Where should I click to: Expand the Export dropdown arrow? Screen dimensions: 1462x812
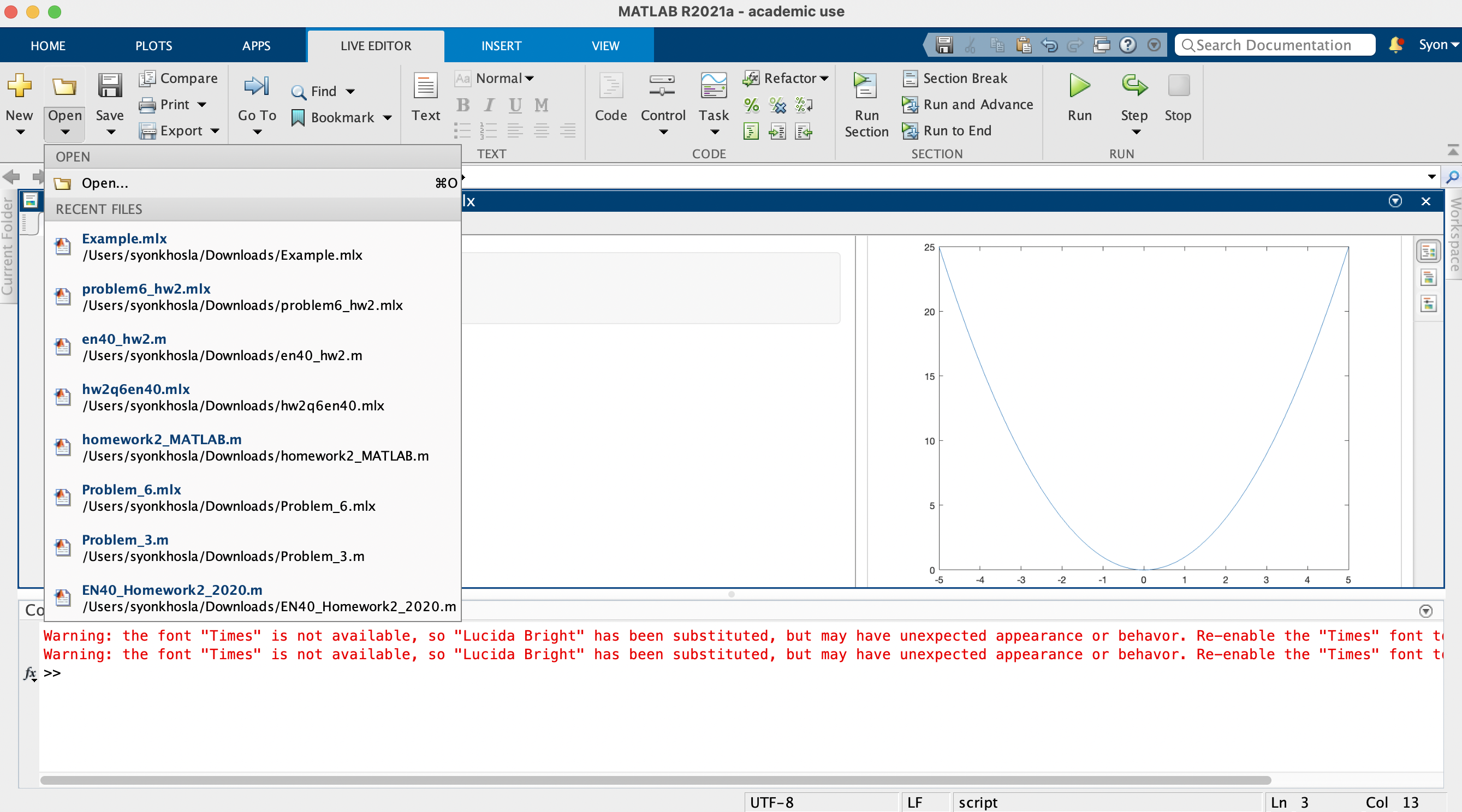pos(215,131)
